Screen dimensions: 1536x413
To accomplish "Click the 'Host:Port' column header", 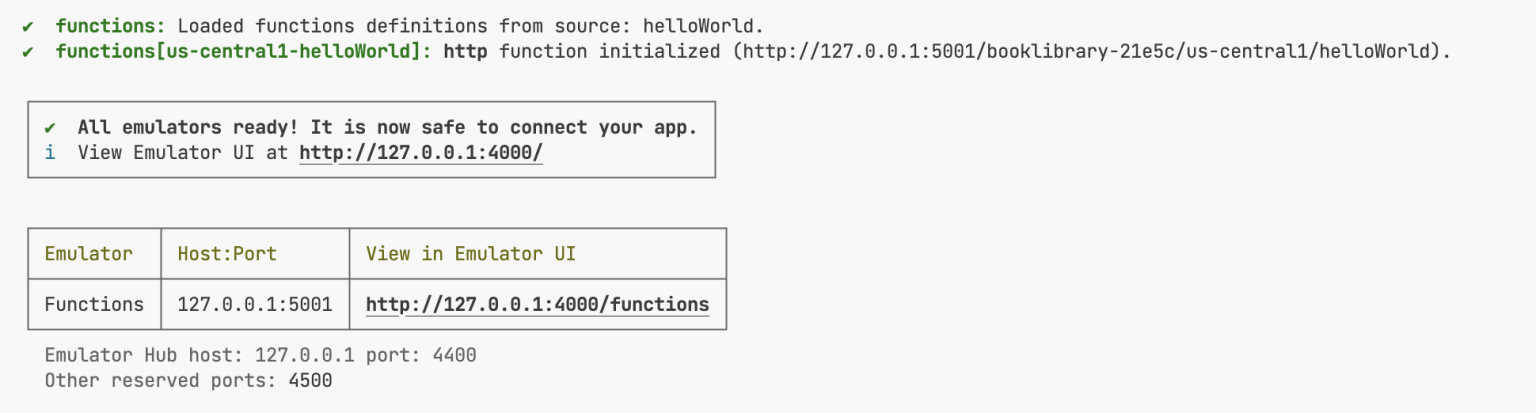I will point(227,253).
